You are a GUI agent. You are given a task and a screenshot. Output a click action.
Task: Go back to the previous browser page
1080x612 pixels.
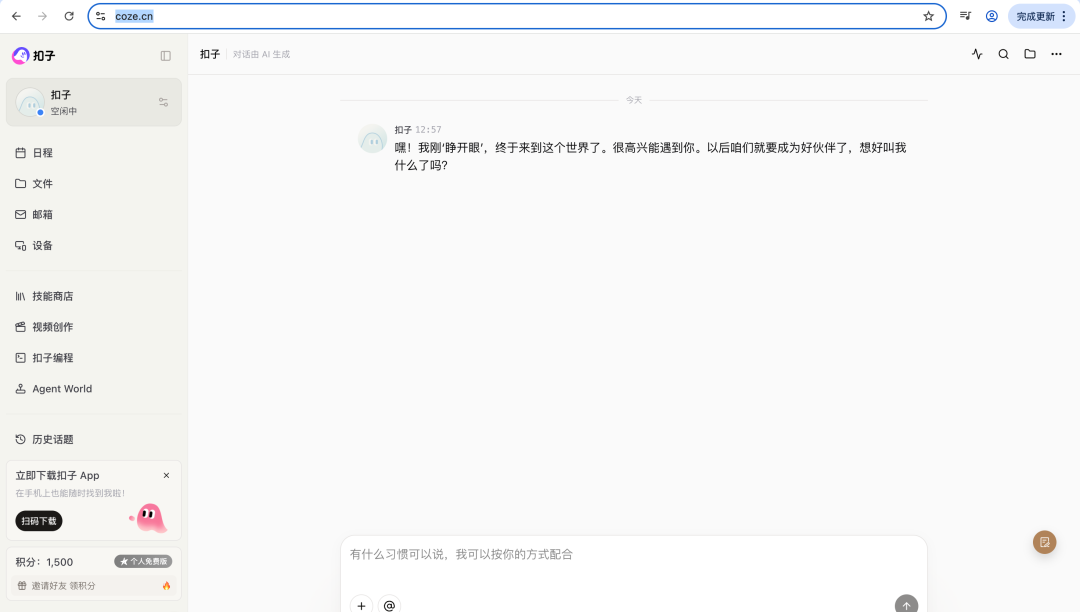pos(17,16)
